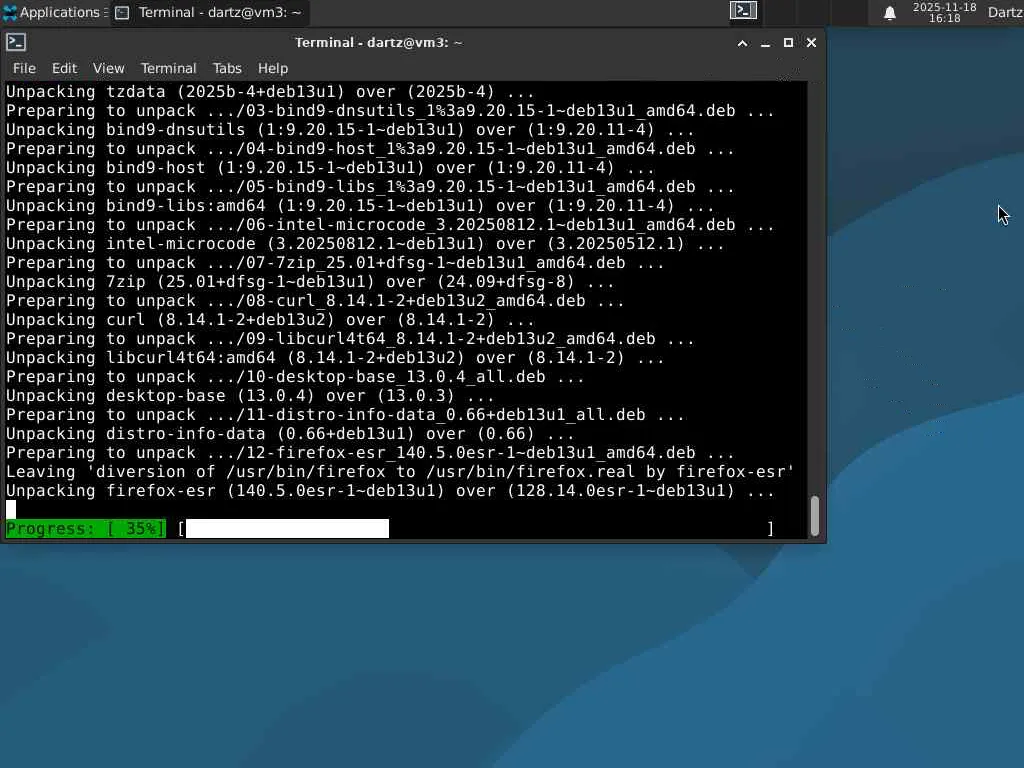Click the white apt progress bar
The image size is (1024, 768).
tap(287, 528)
